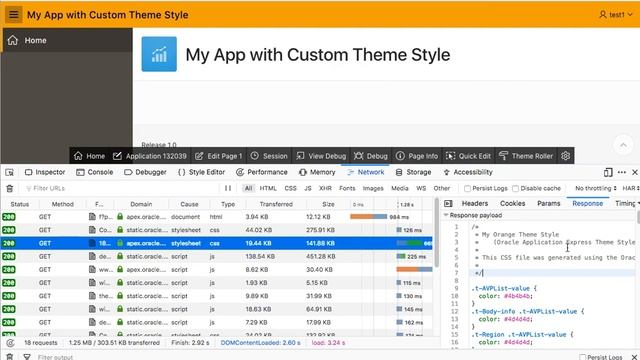Open the Cookies tab
Viewport: 640px width, 360px height.
point(513,203)
